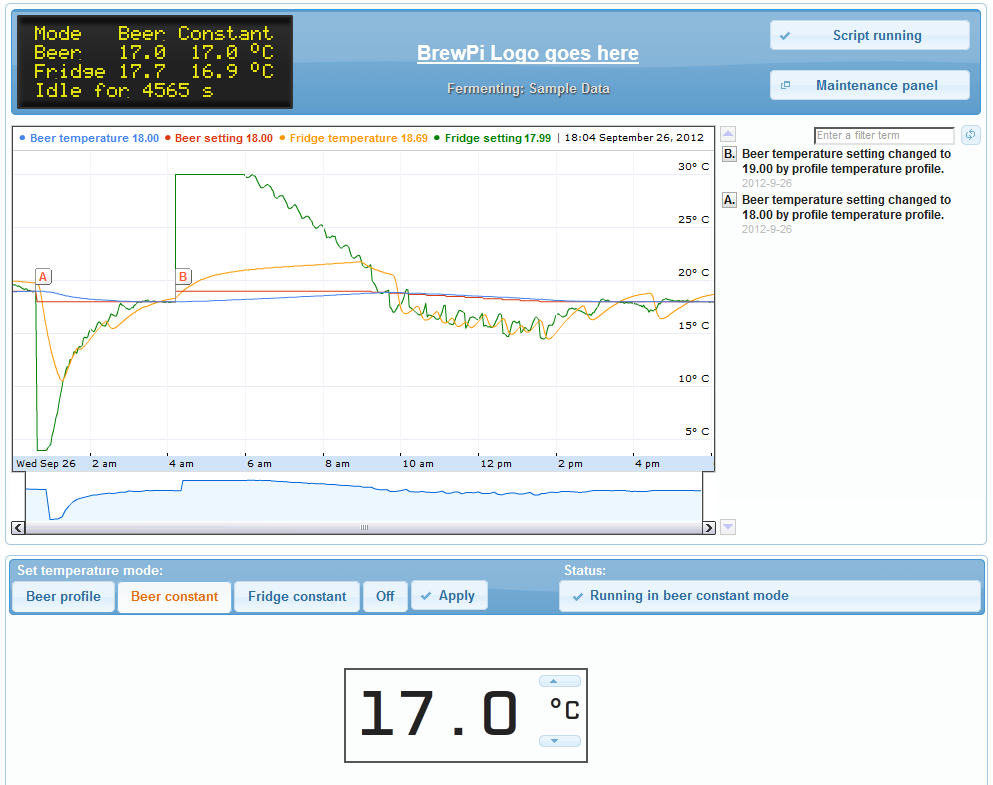Select the Fridge constant mode

297,596
